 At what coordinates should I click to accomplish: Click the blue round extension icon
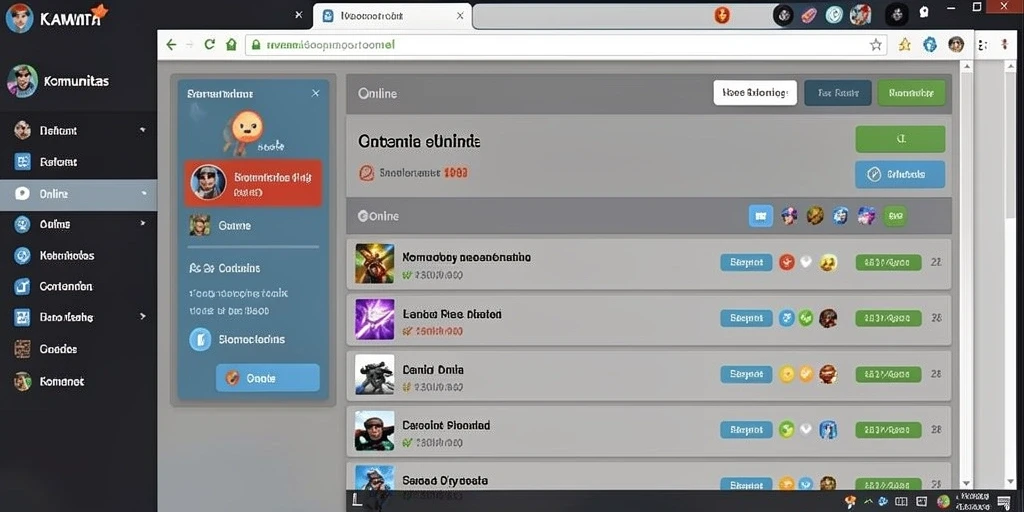point(930,44)
